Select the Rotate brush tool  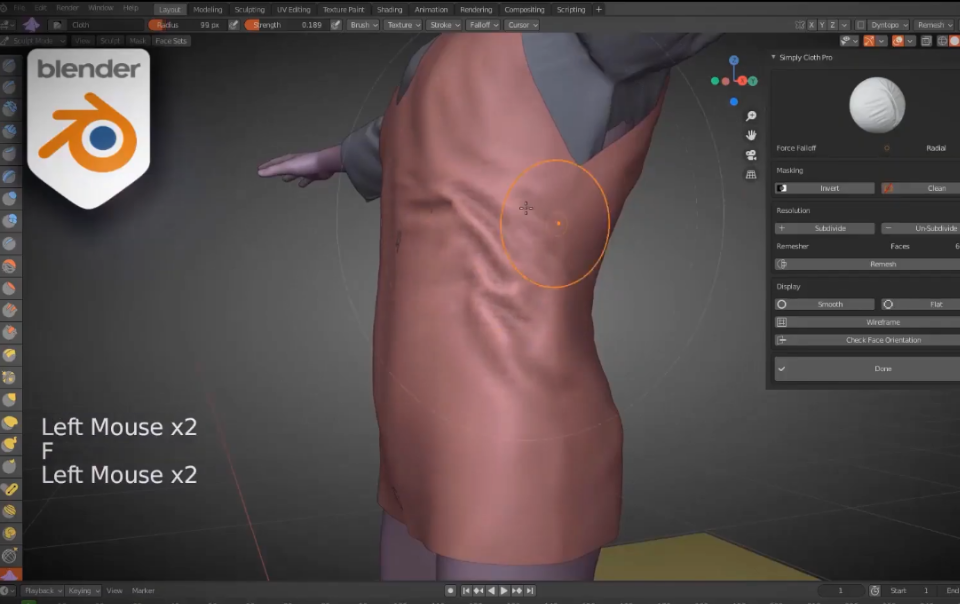pyautogui.click(x=10, y=534)
